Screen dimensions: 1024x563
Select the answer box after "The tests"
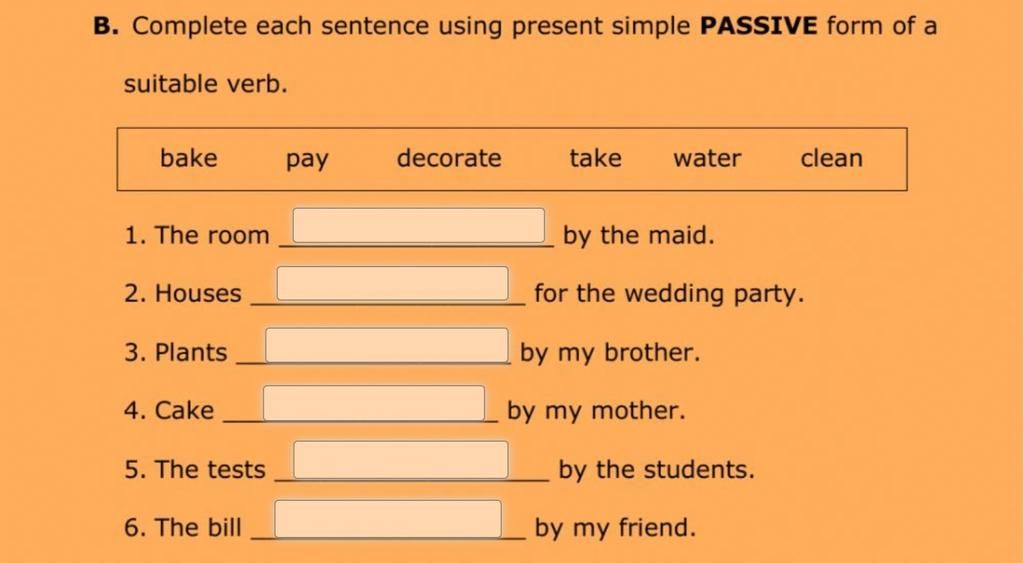click(x=401, y=460)
